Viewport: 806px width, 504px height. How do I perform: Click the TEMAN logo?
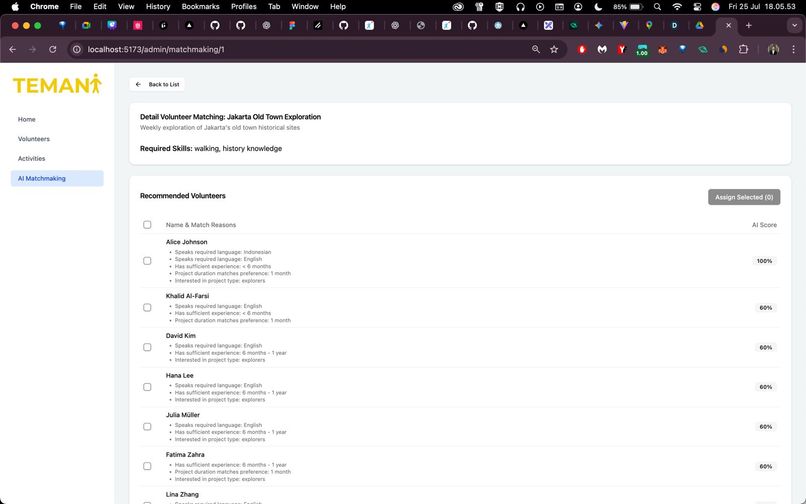[57, 84]
